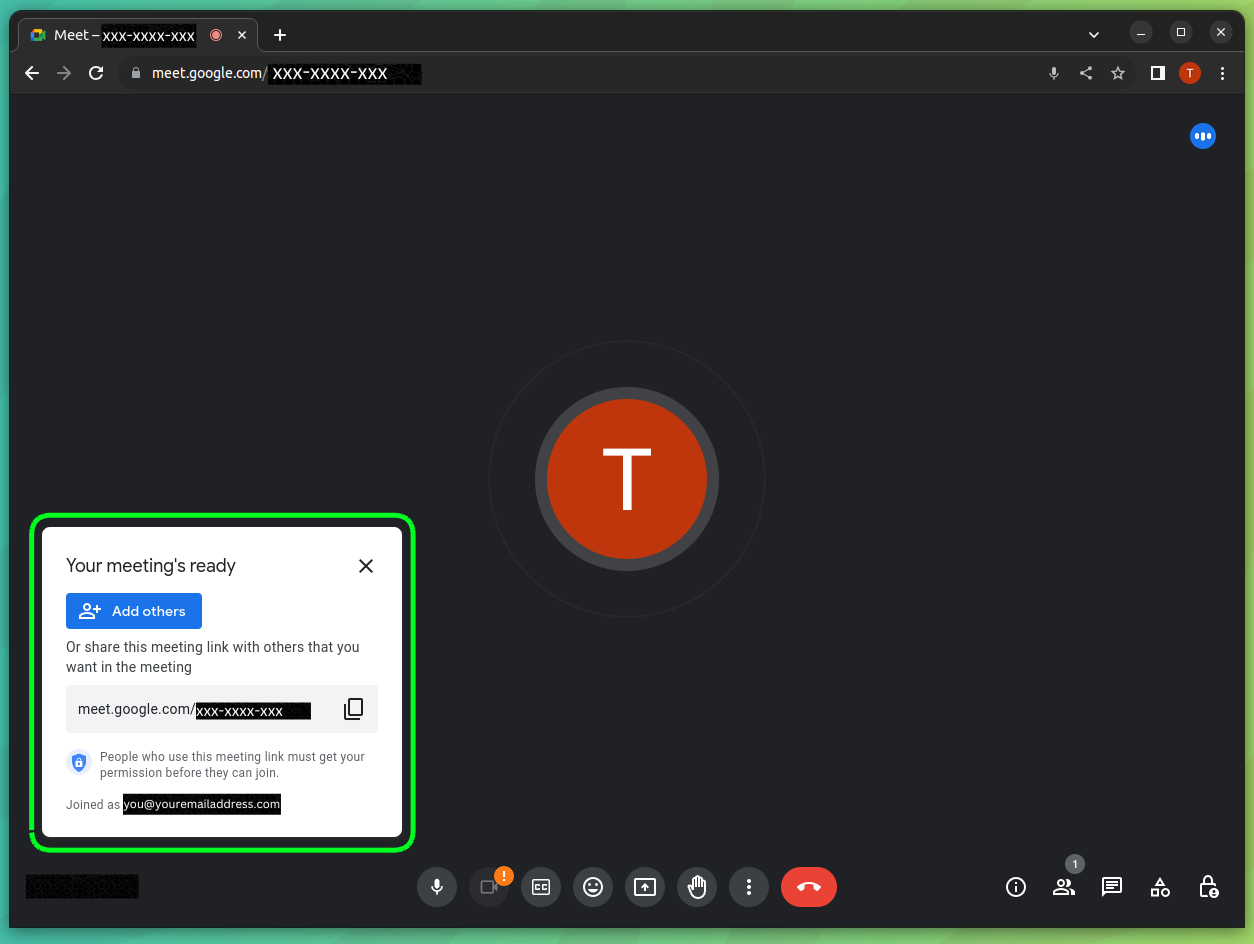Viewport: 1254px width, 944px height.
Task: Mute the microphone
Action: coord(436,887)
